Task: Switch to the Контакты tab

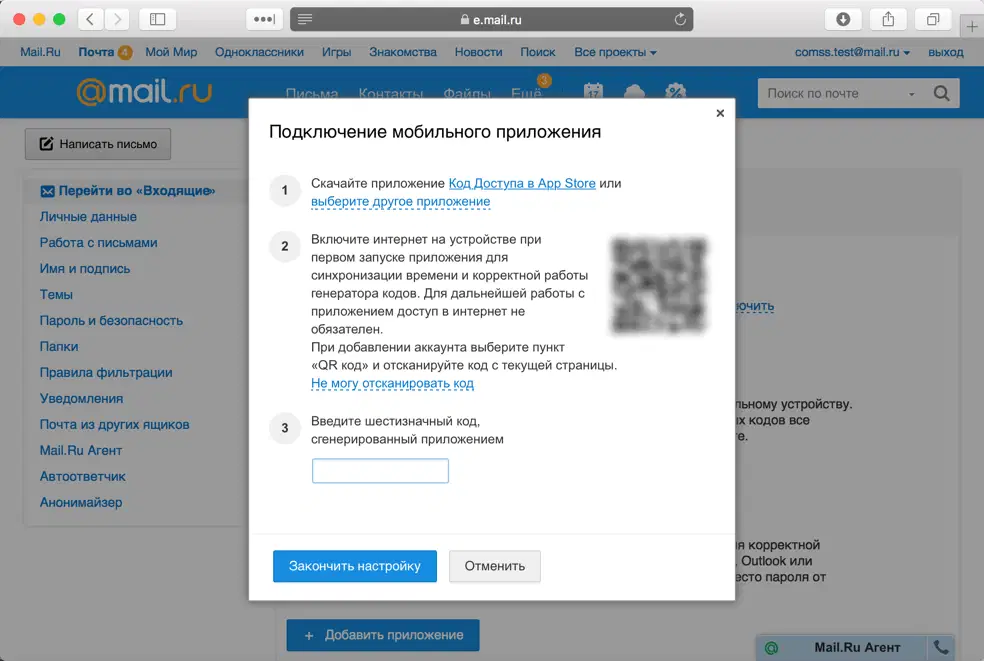Action: coord(391,92)
